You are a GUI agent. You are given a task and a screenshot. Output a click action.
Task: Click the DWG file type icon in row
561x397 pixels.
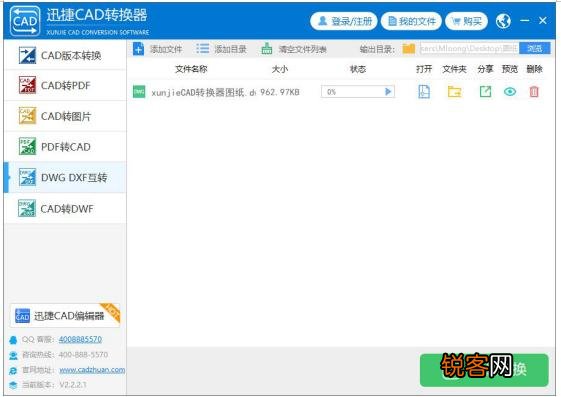coord(139,92)
